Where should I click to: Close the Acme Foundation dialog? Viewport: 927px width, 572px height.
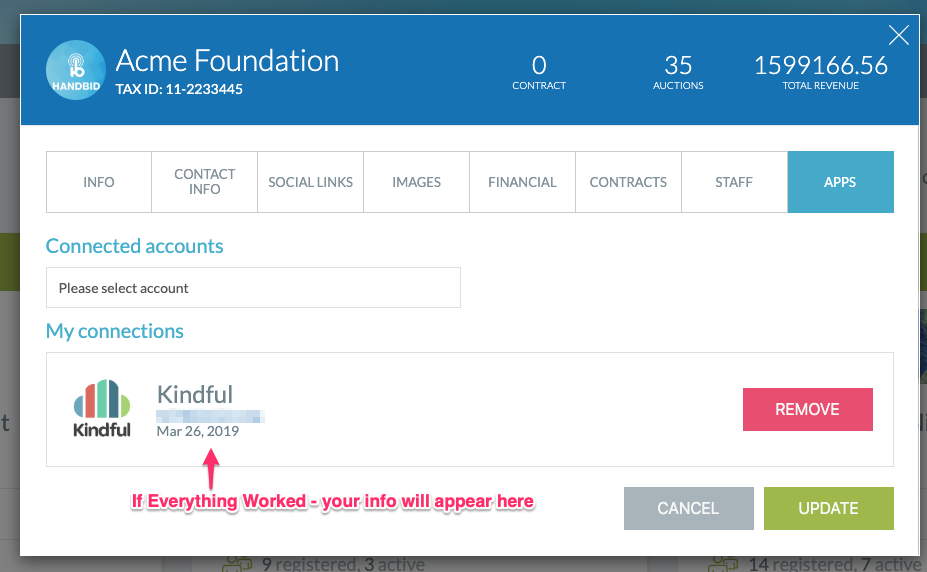899,35
